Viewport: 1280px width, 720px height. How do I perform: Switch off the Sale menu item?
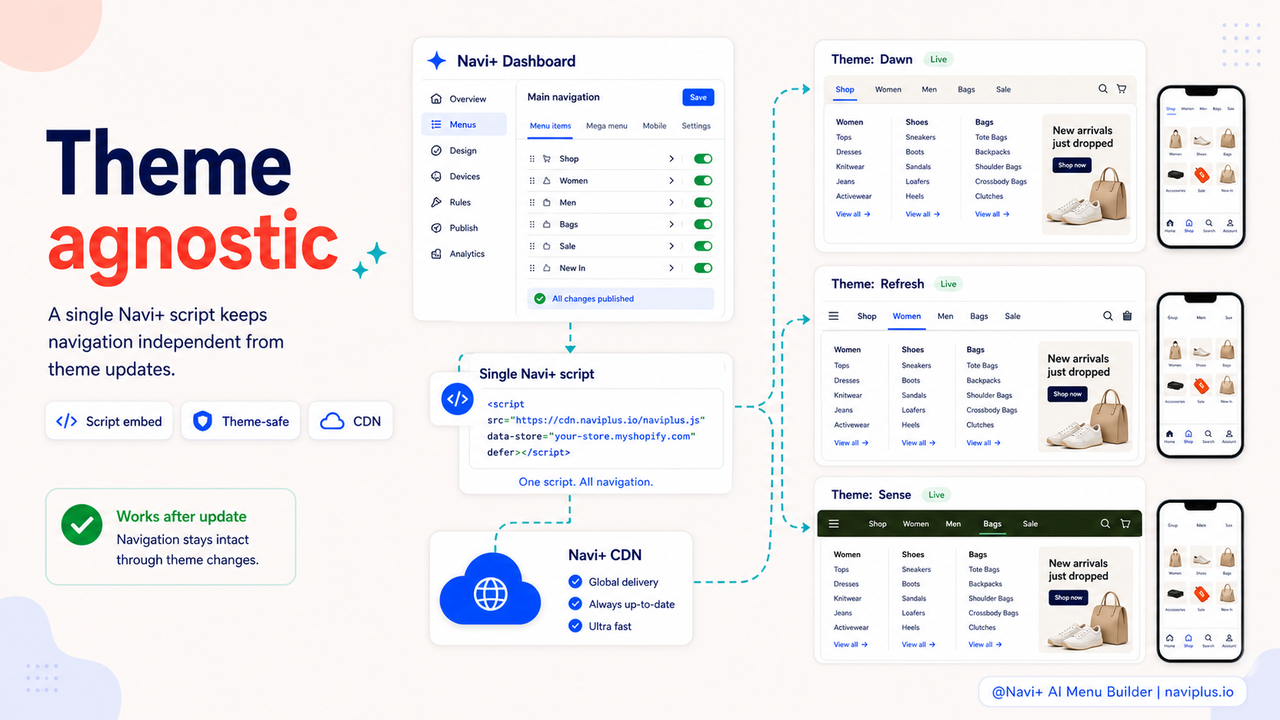pyautogui.click(x=703, y=246)
